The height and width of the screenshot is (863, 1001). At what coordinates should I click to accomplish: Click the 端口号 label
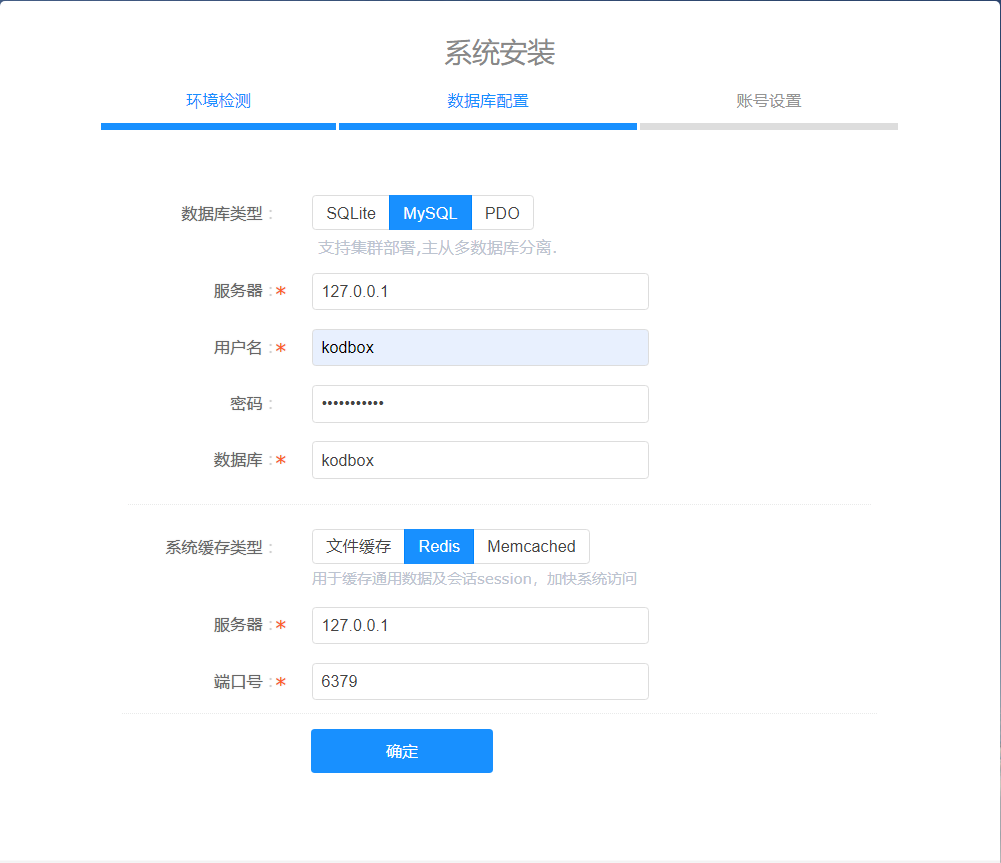point(238,682)
